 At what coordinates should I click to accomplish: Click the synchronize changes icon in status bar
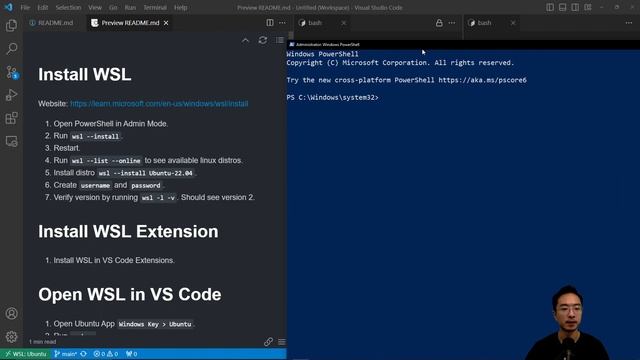[x=84, y=354]
